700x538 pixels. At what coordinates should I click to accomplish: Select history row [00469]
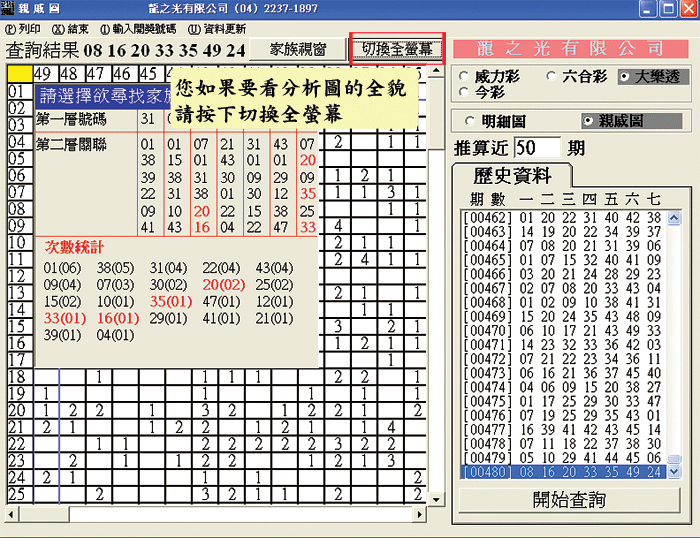(x=563, y=317)
